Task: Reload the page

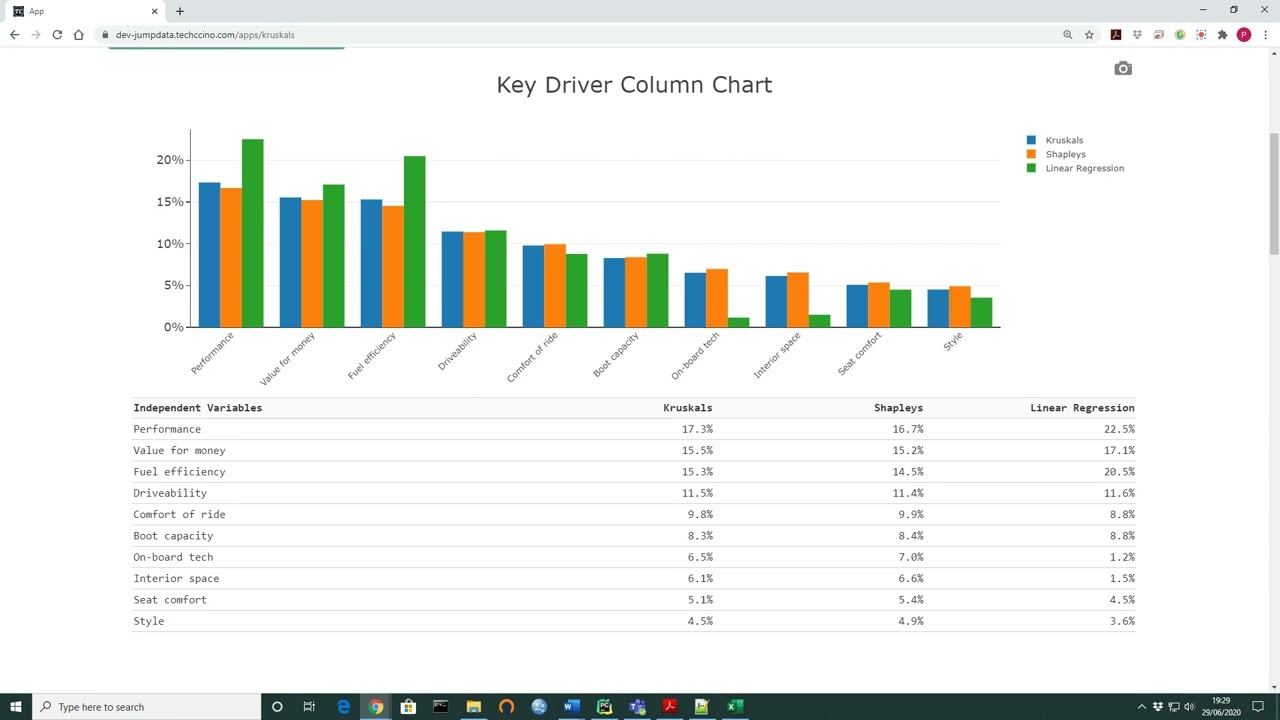Action: pyautogui.click(x=57, y=35)
